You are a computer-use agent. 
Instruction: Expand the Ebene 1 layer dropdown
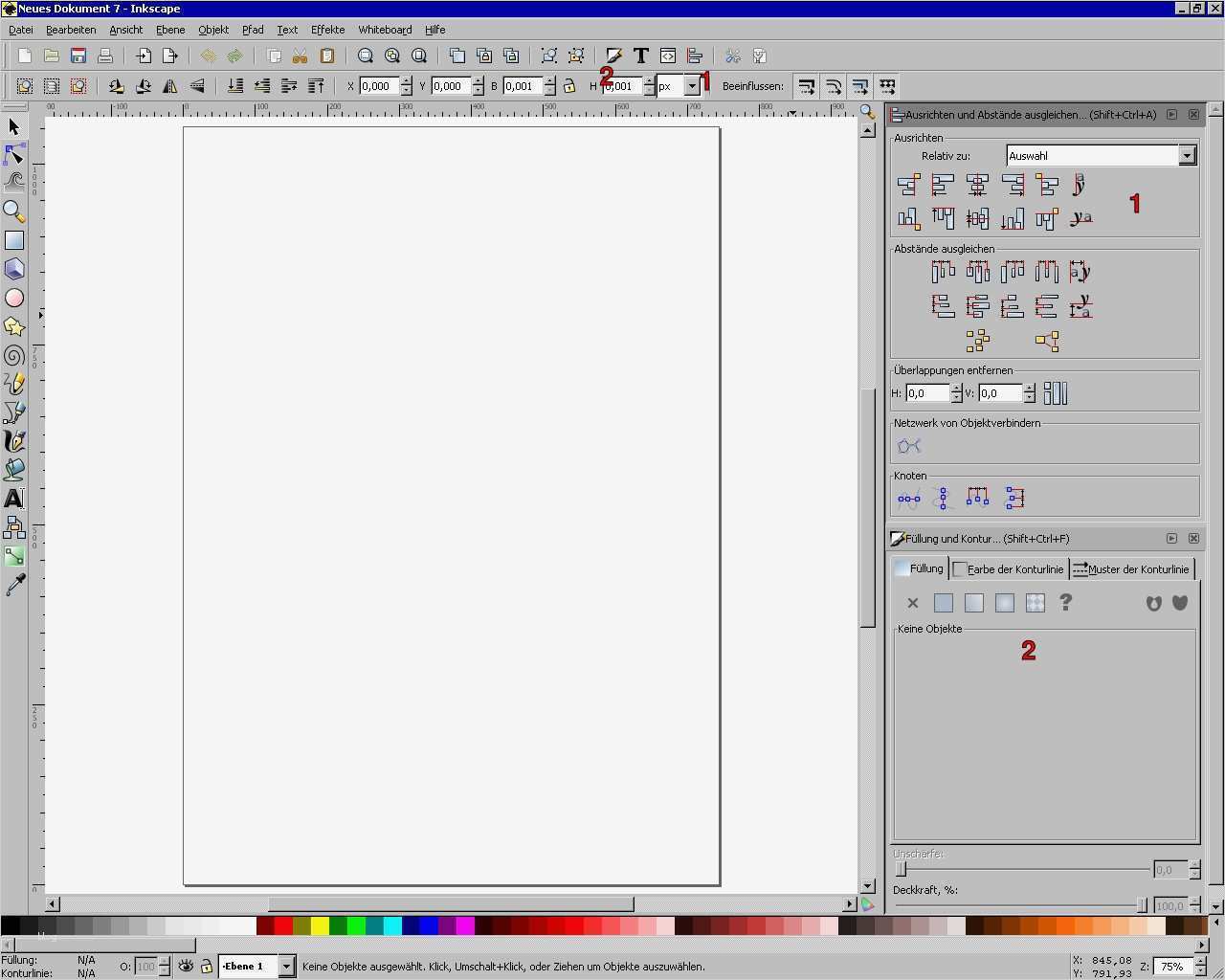286,967
